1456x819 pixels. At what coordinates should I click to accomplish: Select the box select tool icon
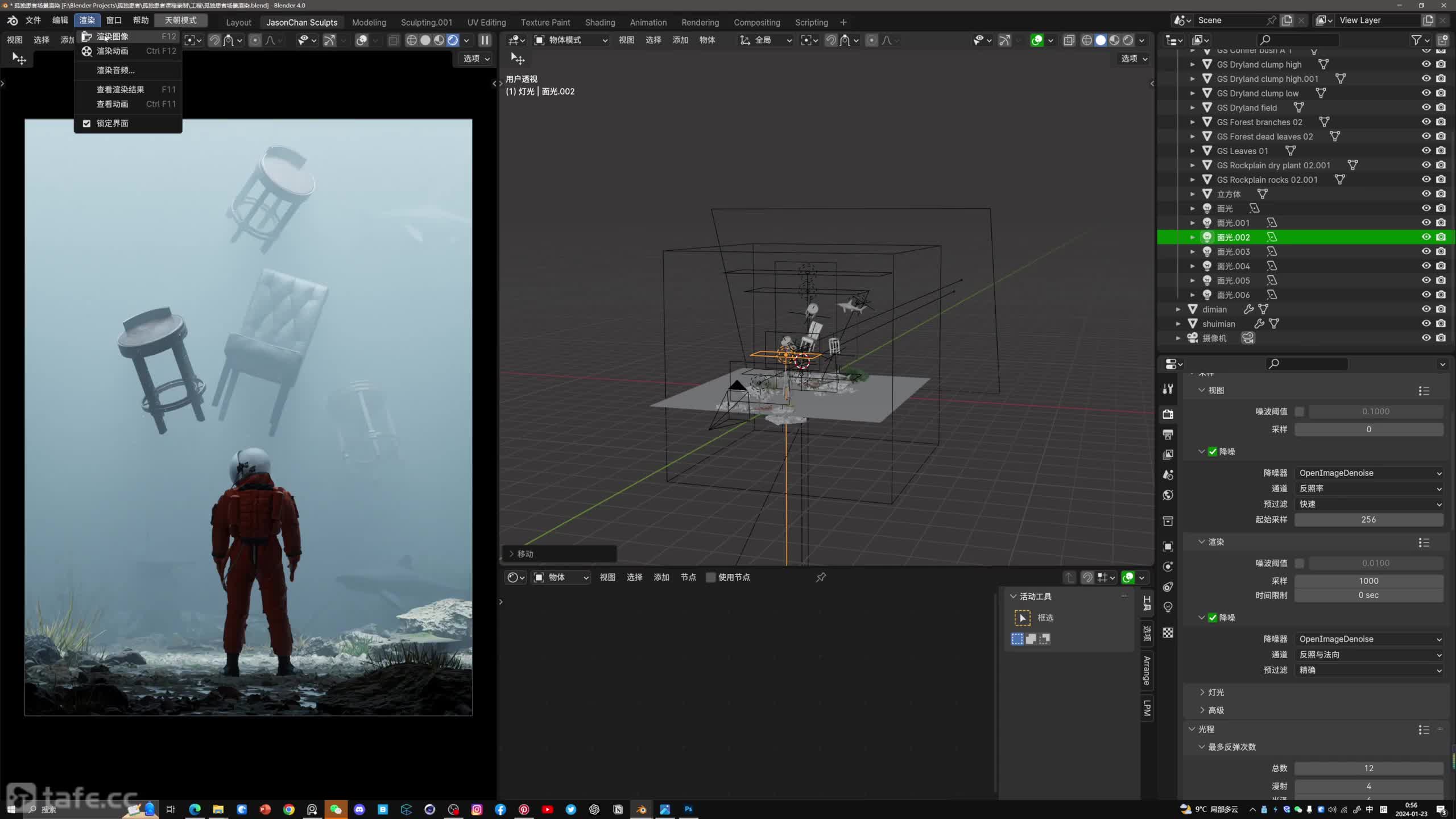pos(1022,618)
